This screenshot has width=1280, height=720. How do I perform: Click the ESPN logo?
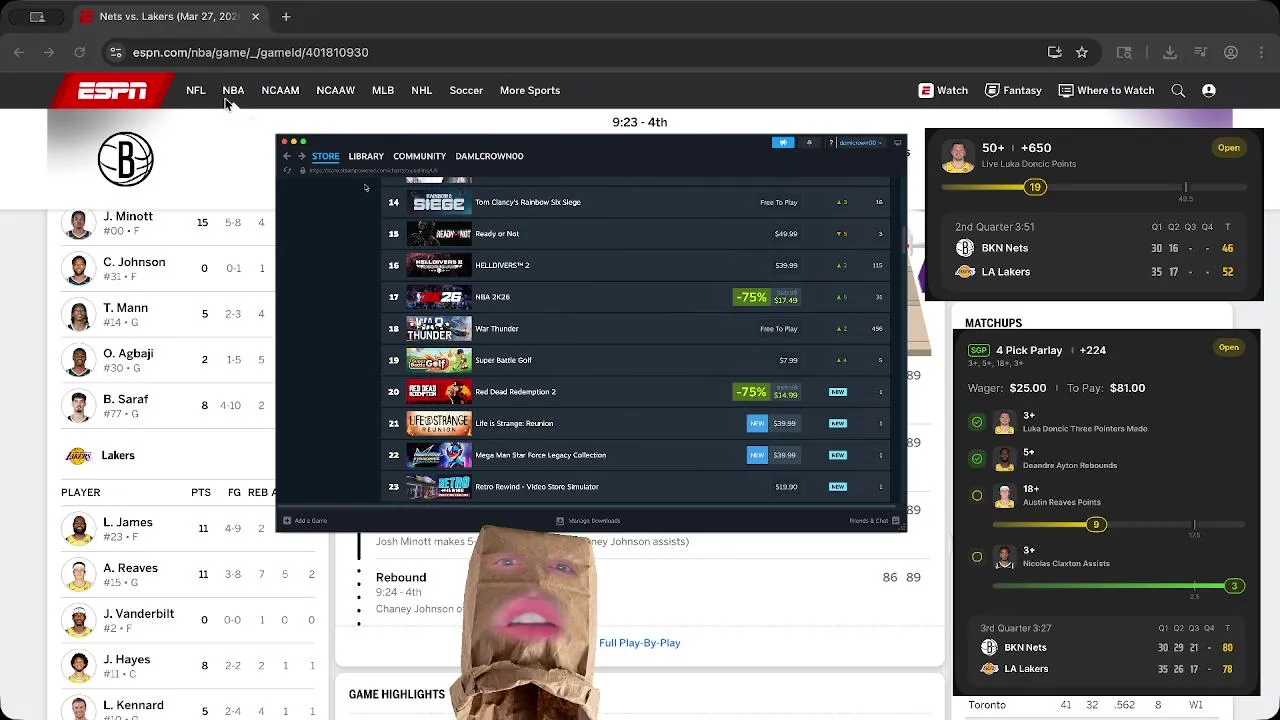click(113, 91)
